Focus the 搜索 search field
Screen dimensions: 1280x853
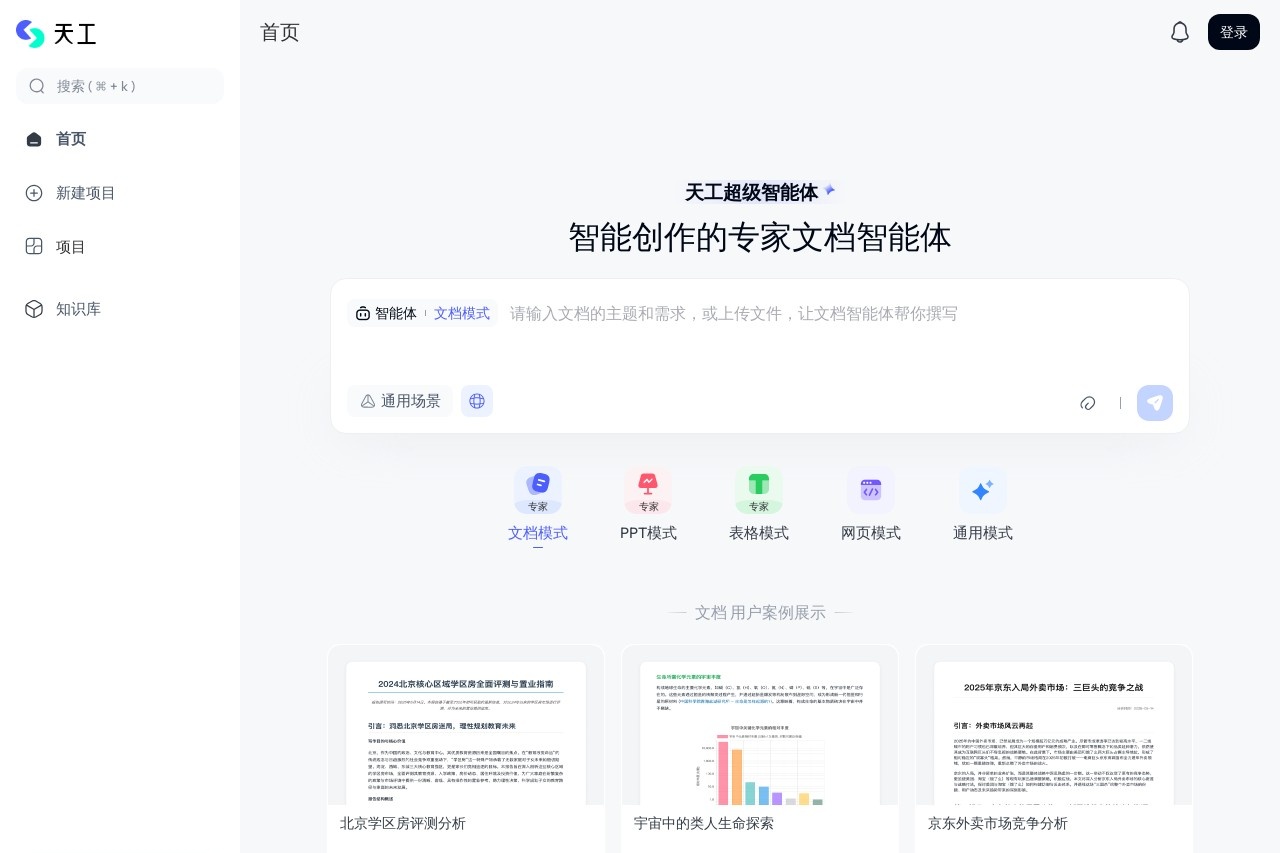point(120,86)
